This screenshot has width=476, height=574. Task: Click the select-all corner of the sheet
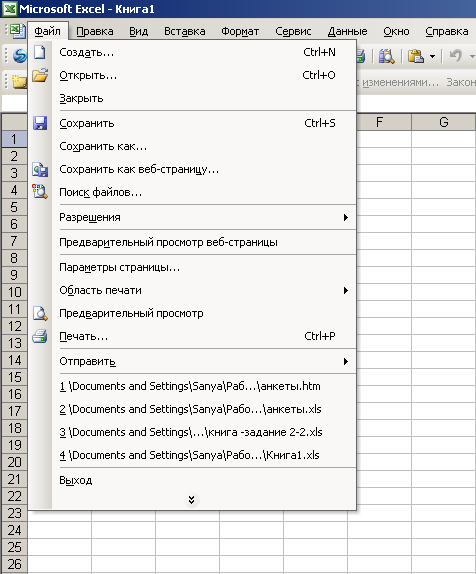14,122
